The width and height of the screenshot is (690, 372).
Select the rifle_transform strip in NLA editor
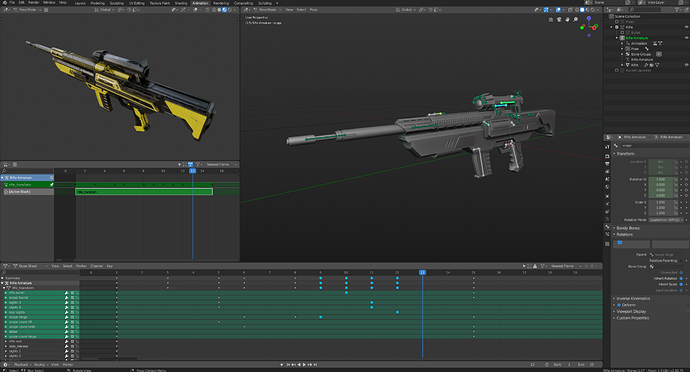pyautogui.click(x=144, y=192)
